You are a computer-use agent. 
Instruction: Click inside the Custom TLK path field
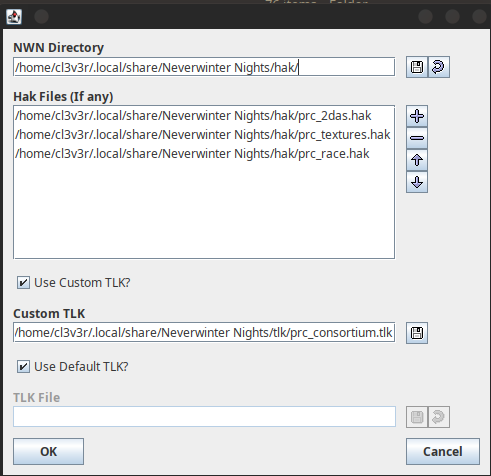204,332
